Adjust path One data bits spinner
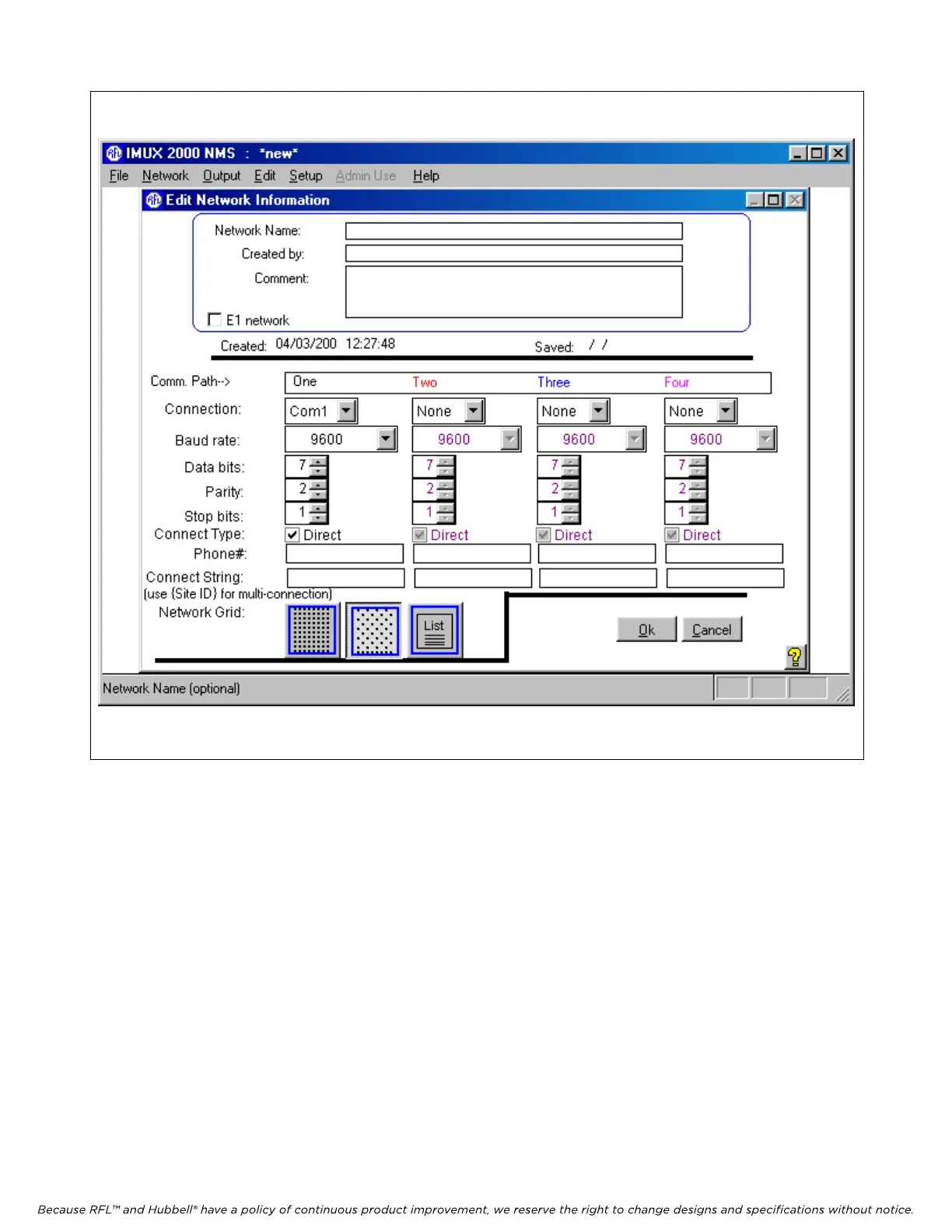 pos(318,466)
